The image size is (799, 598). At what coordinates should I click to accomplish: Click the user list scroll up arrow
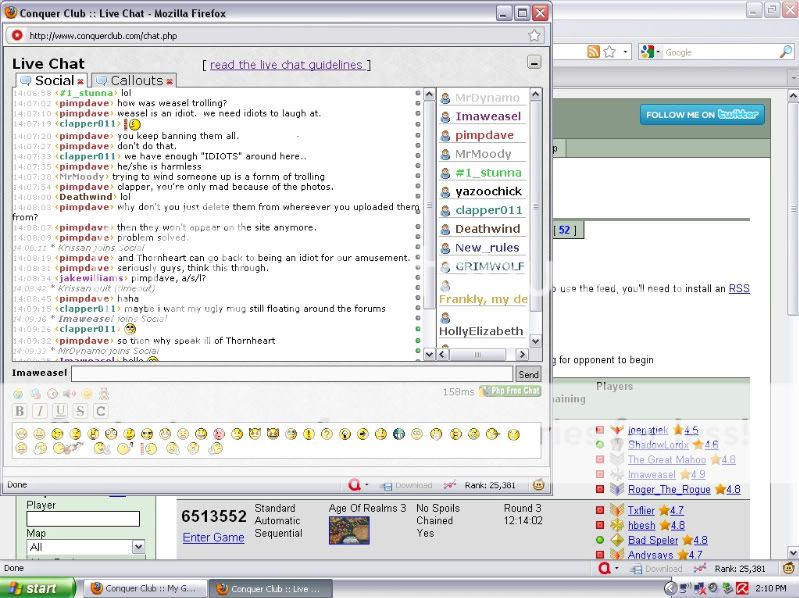click(535, 94)
